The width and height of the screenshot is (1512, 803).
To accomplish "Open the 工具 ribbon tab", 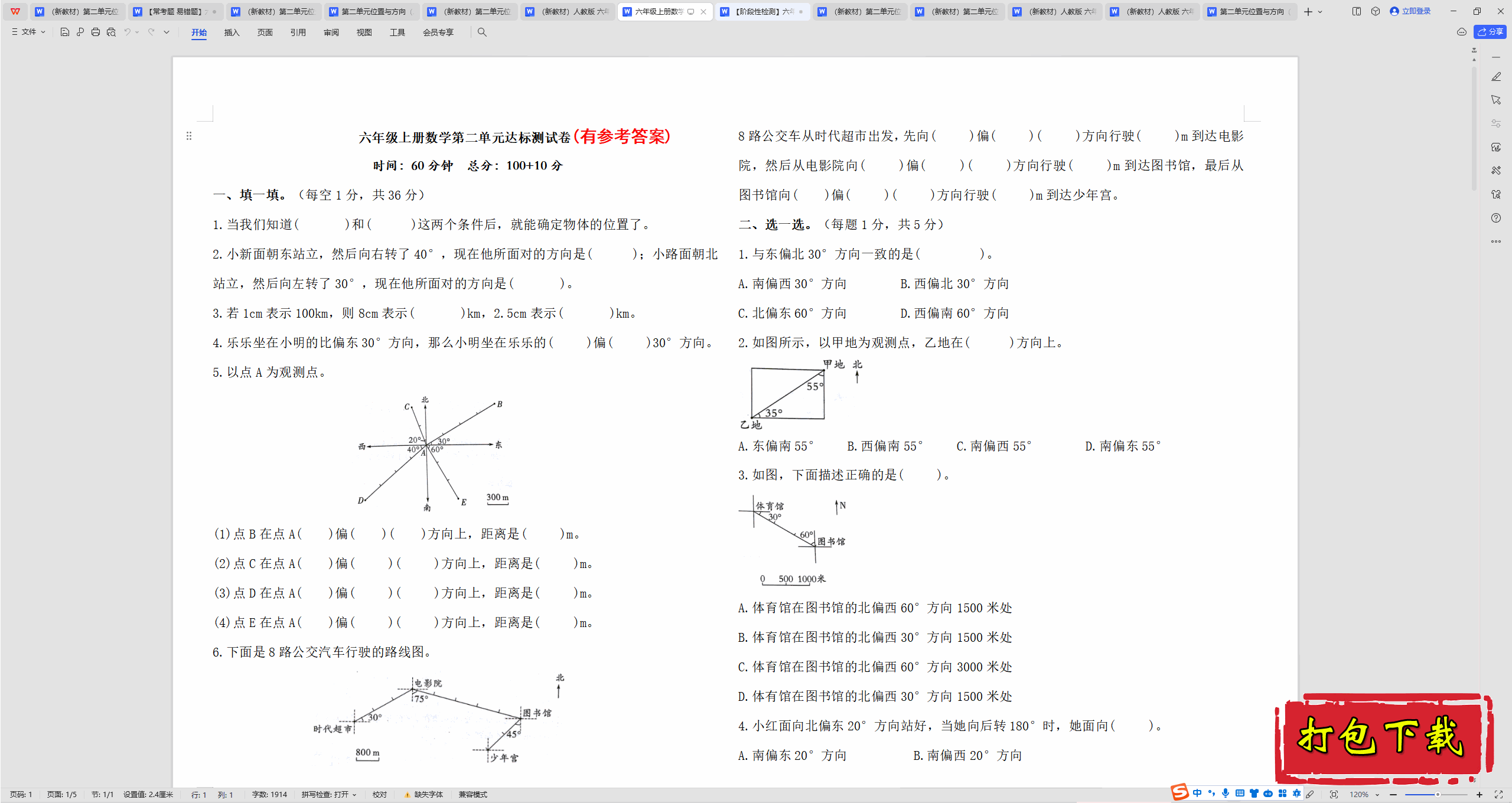I will [397, 32].
